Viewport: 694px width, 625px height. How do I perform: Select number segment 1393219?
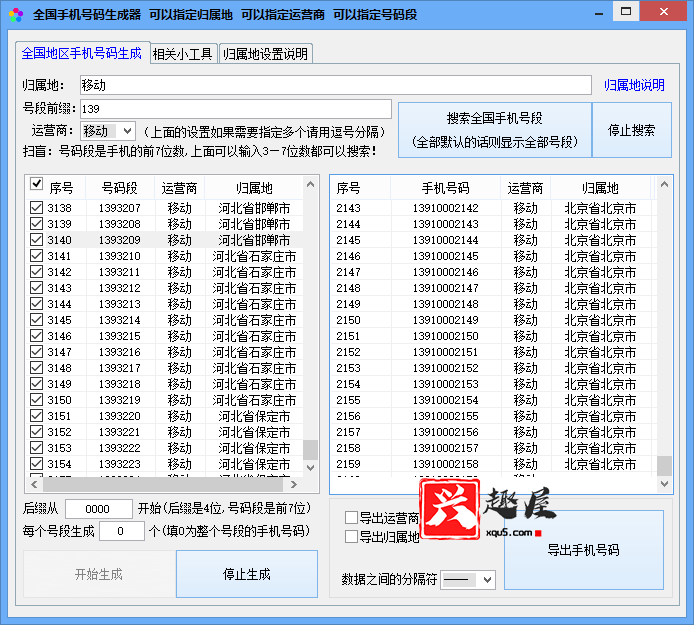coord(120,400)
